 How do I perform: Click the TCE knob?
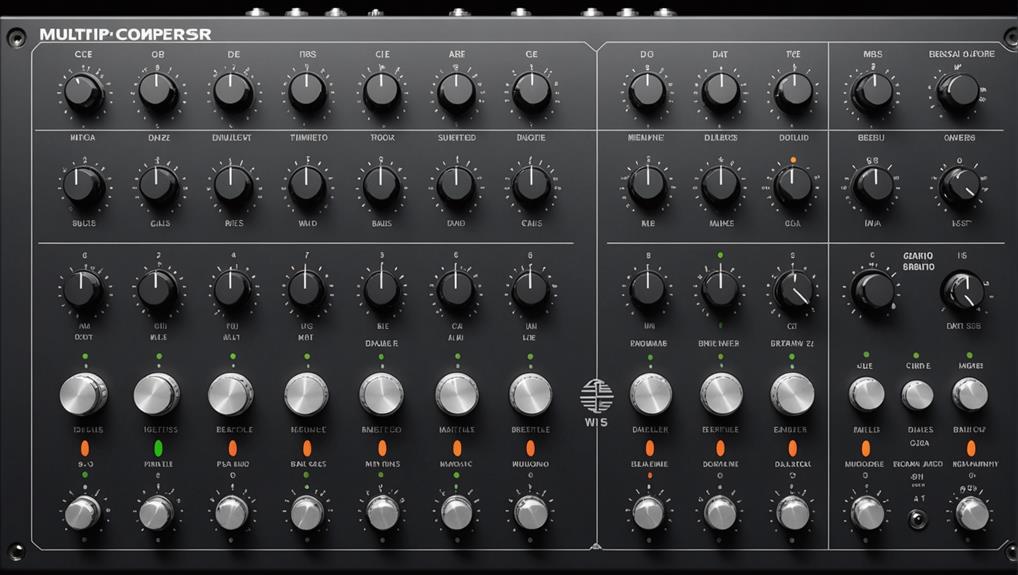pos(793,92)
